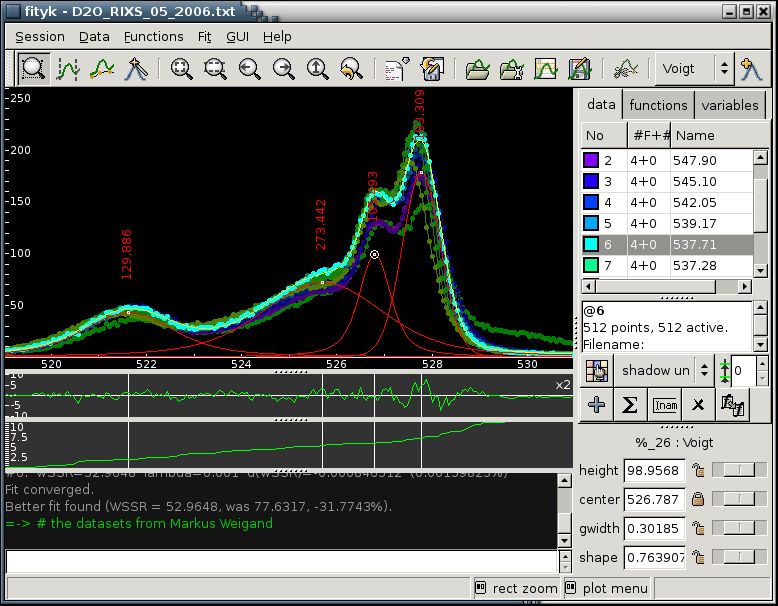Switch to background baseline mode
The height and width of the screenshot is (606, 778).
[x=102, y=69]
